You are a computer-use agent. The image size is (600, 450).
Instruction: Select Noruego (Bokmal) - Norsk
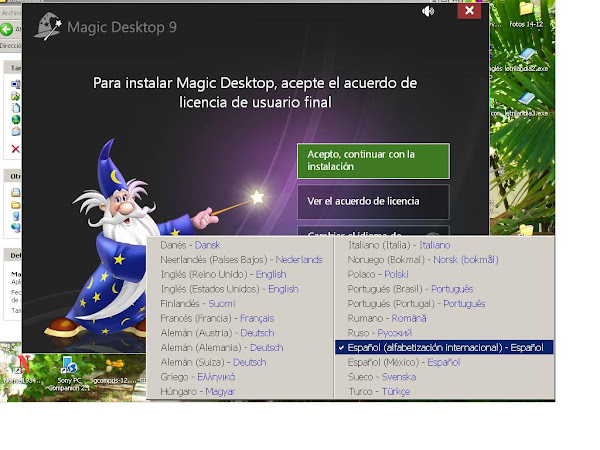(423, 260)
